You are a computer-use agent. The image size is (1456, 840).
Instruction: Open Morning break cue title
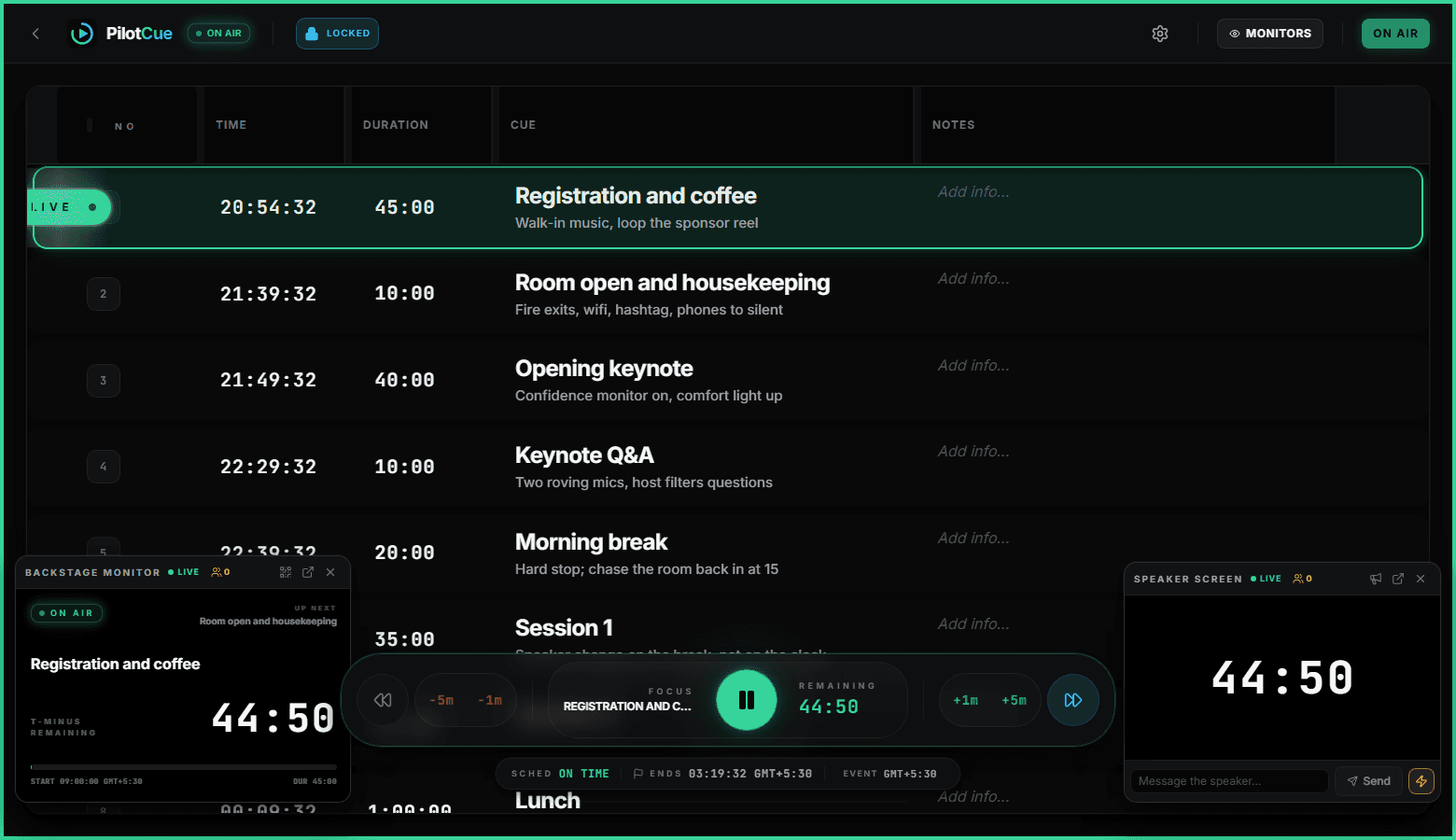click(x=591, y=542)
